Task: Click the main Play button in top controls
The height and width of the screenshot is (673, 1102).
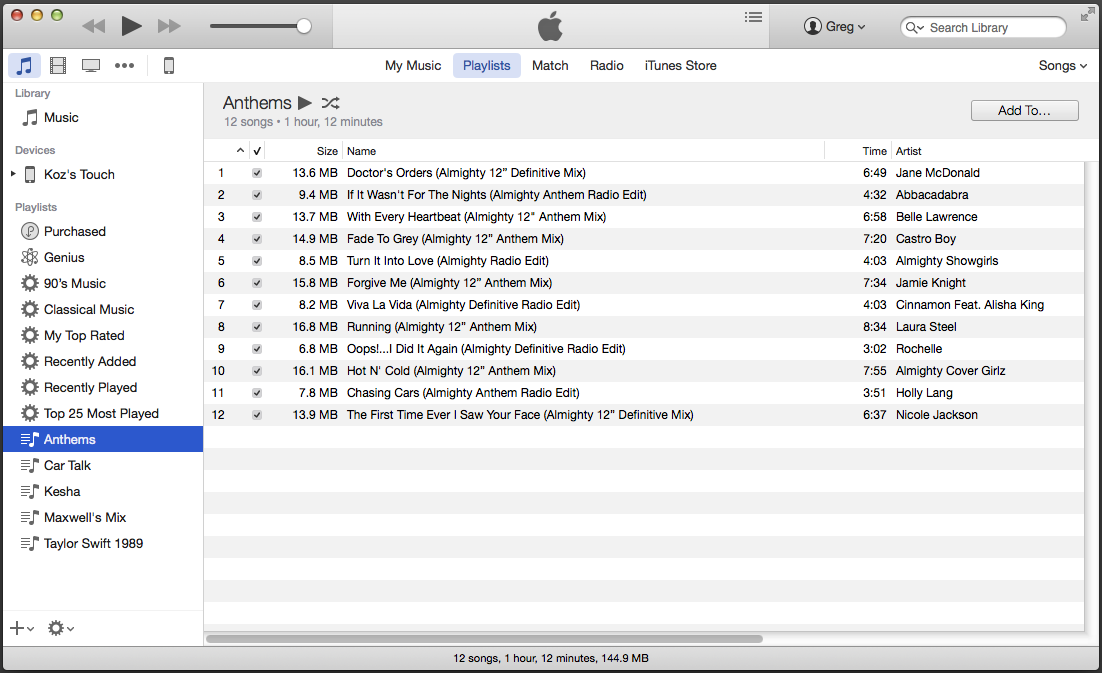Action: click(131, 26)
